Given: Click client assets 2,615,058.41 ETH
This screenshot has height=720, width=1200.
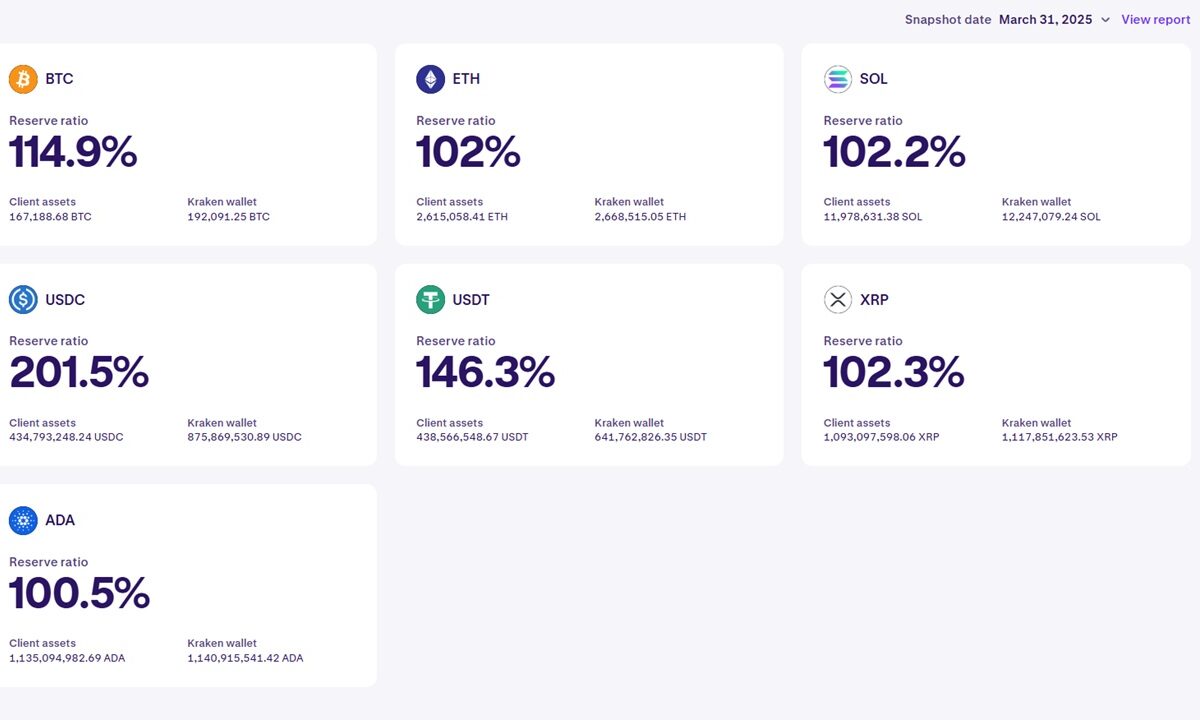Looking at the screenshot, I should [462, 216].
